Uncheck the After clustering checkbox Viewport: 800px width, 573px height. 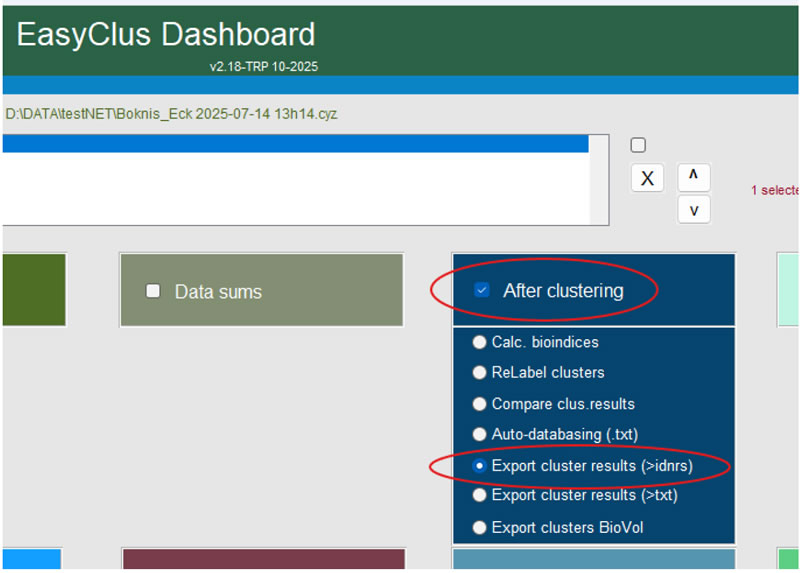coord(482,291)
